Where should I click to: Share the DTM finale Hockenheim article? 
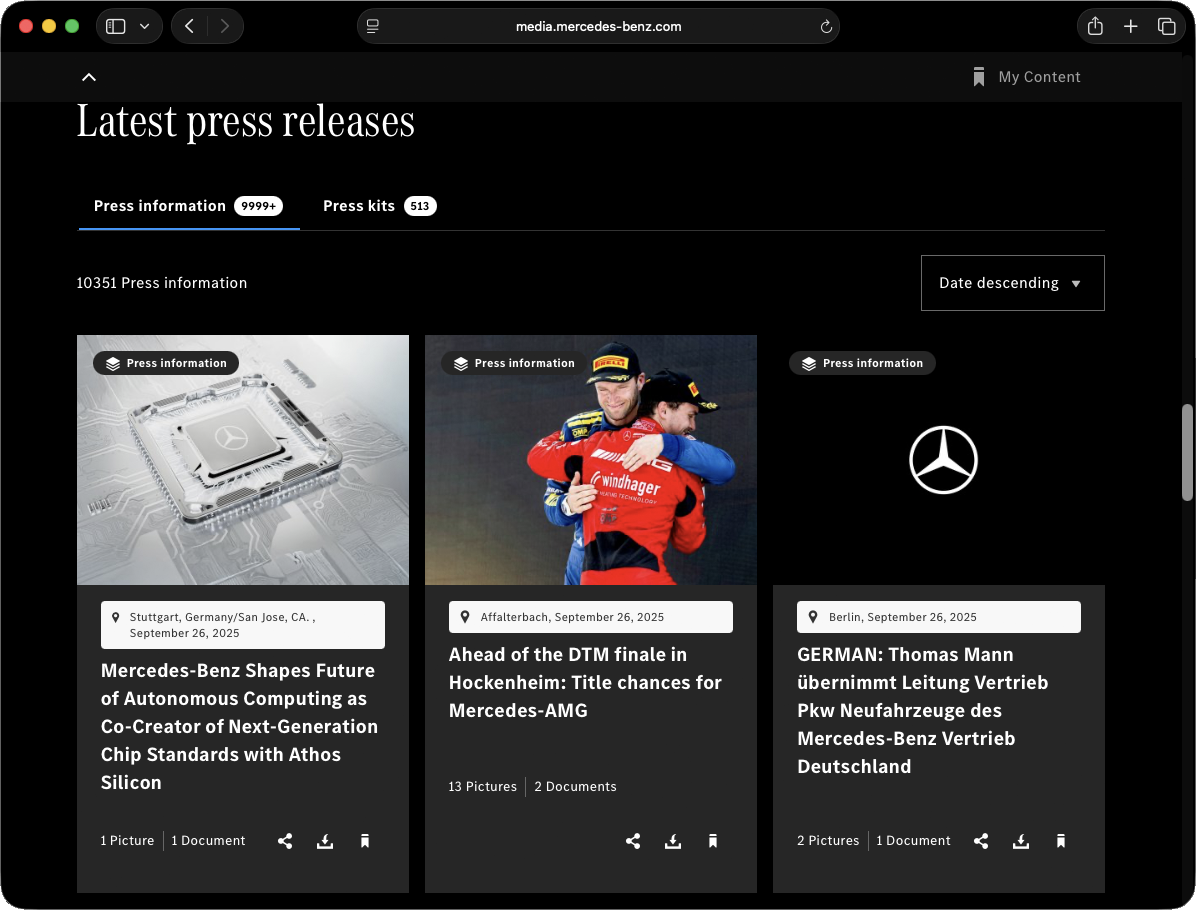point(633,841)
